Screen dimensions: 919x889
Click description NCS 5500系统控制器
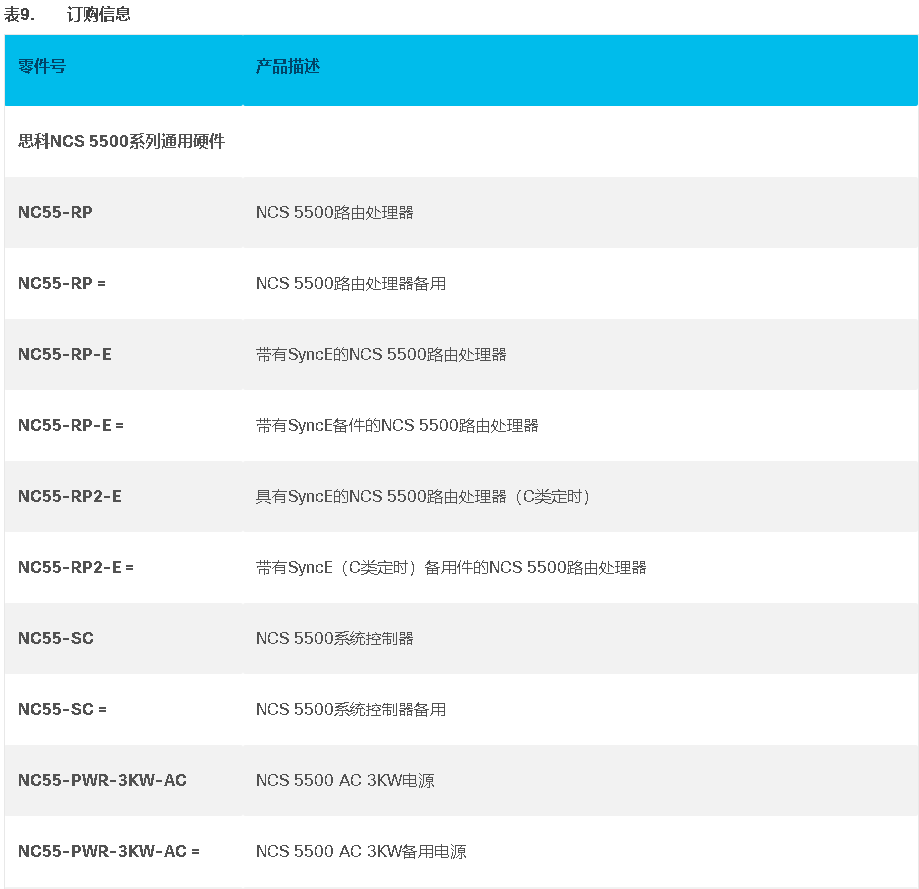click(335, 638)
